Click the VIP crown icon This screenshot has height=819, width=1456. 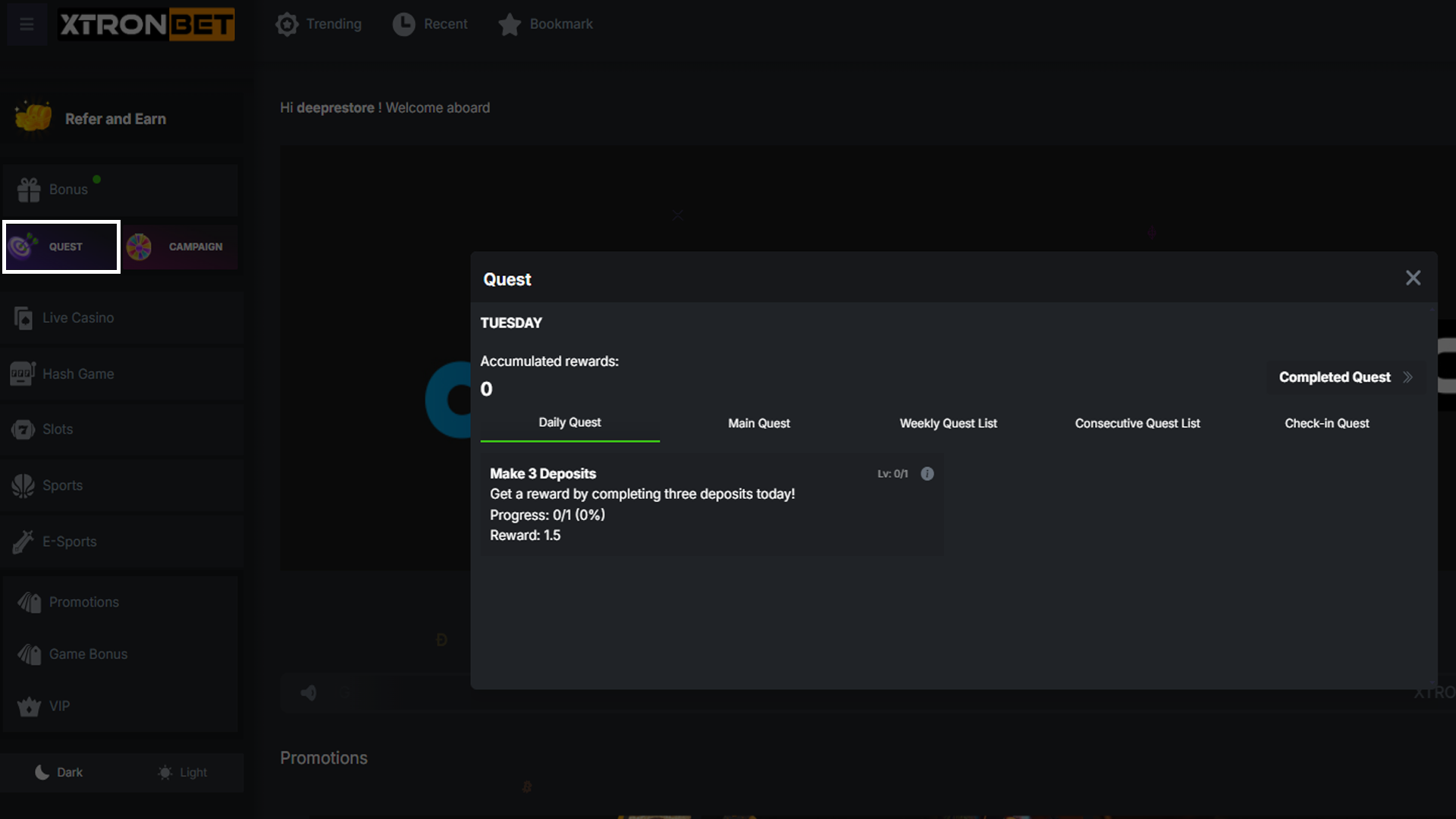pos(29,707)
